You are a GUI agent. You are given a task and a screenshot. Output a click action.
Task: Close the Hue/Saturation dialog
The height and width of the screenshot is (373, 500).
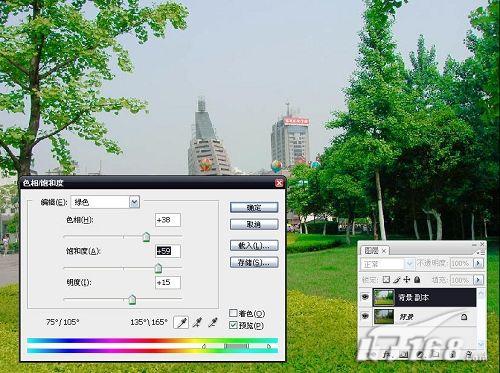[279, 183]
